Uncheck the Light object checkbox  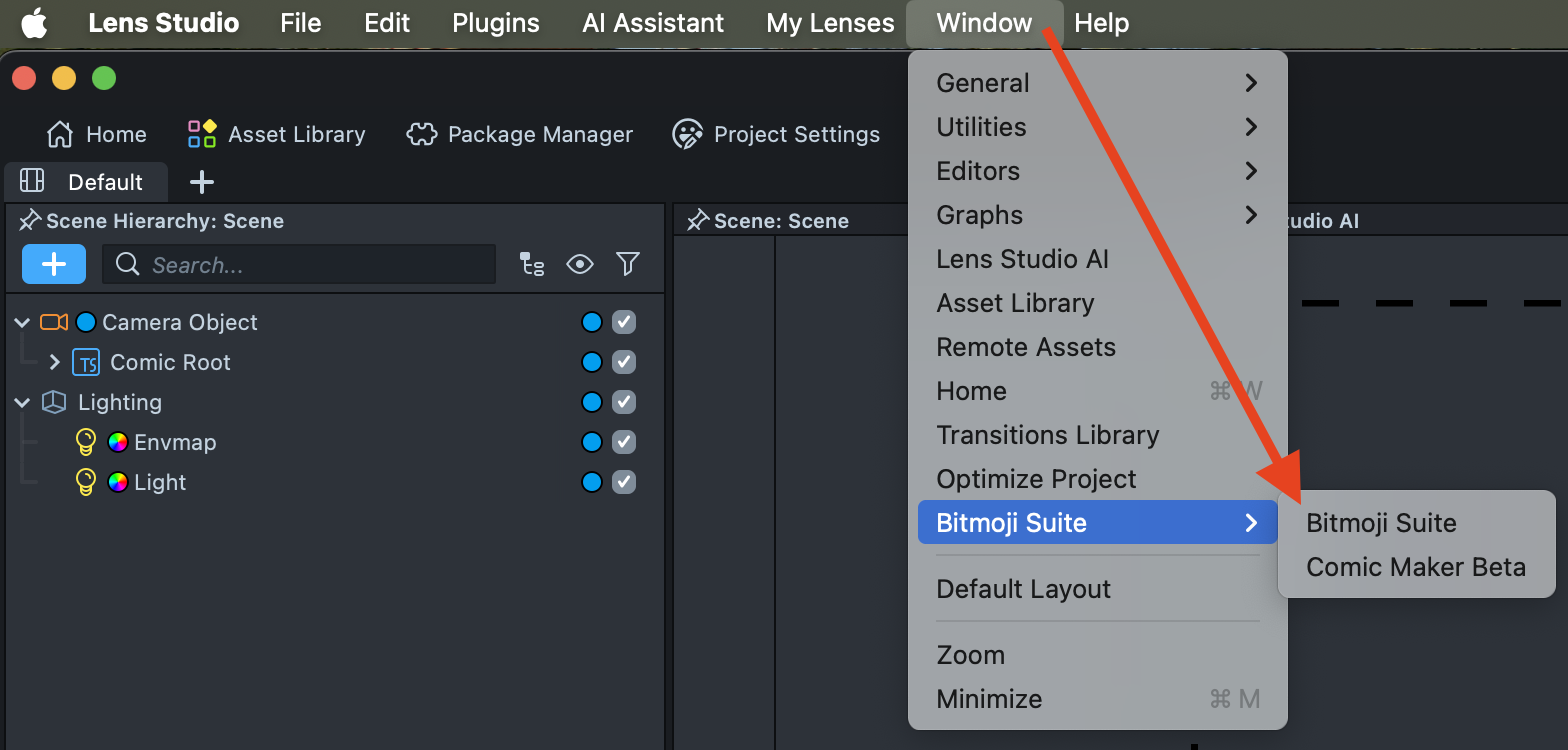tap(624, 482)
